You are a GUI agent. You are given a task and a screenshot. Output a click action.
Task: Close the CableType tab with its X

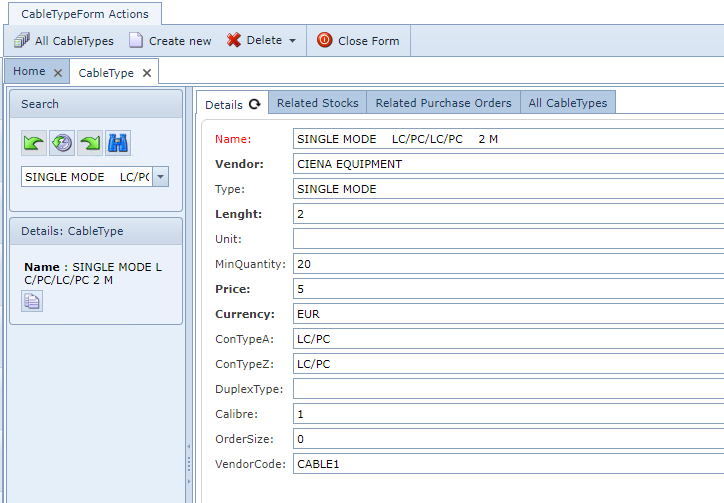point(146,73)
